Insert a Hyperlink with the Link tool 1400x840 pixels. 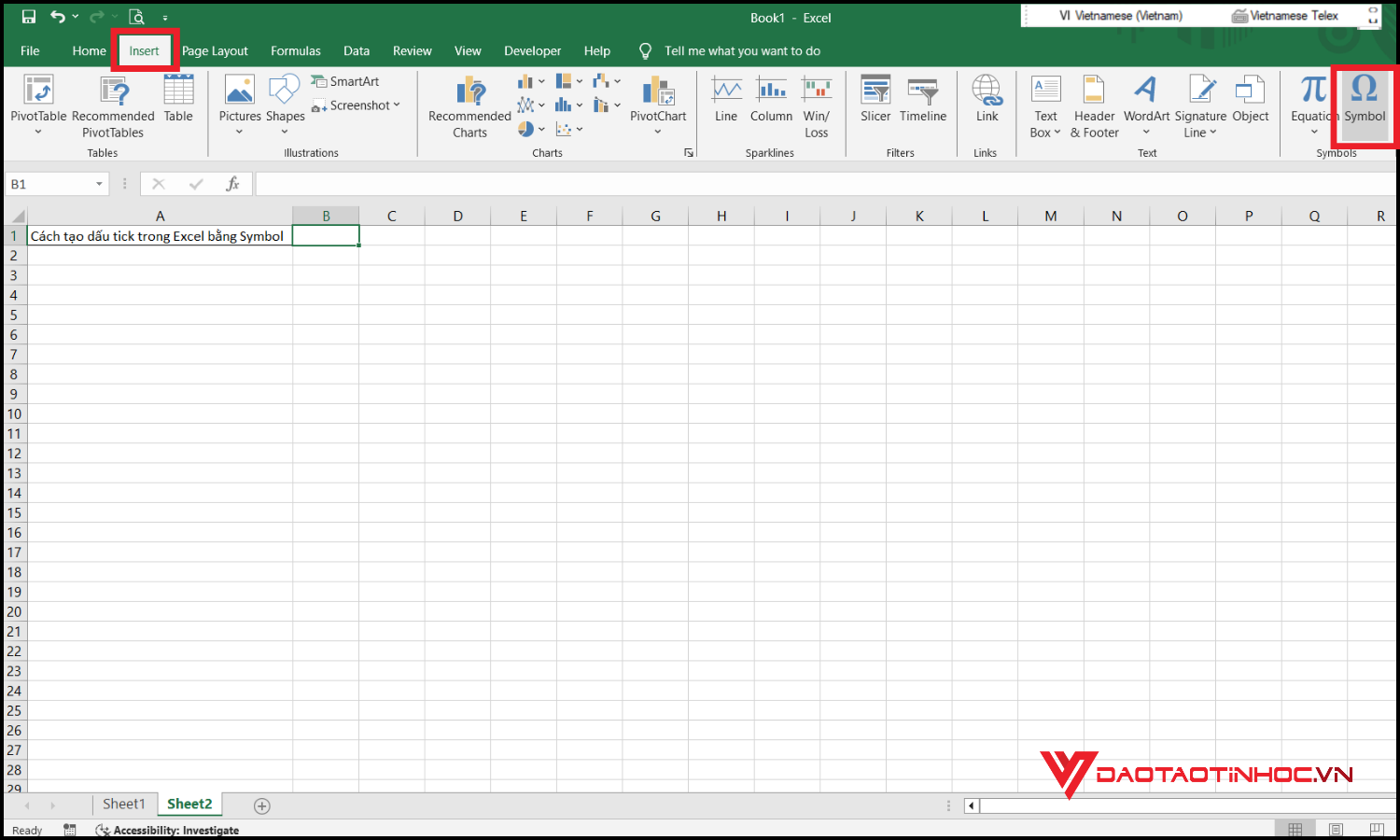pos(986,98)
